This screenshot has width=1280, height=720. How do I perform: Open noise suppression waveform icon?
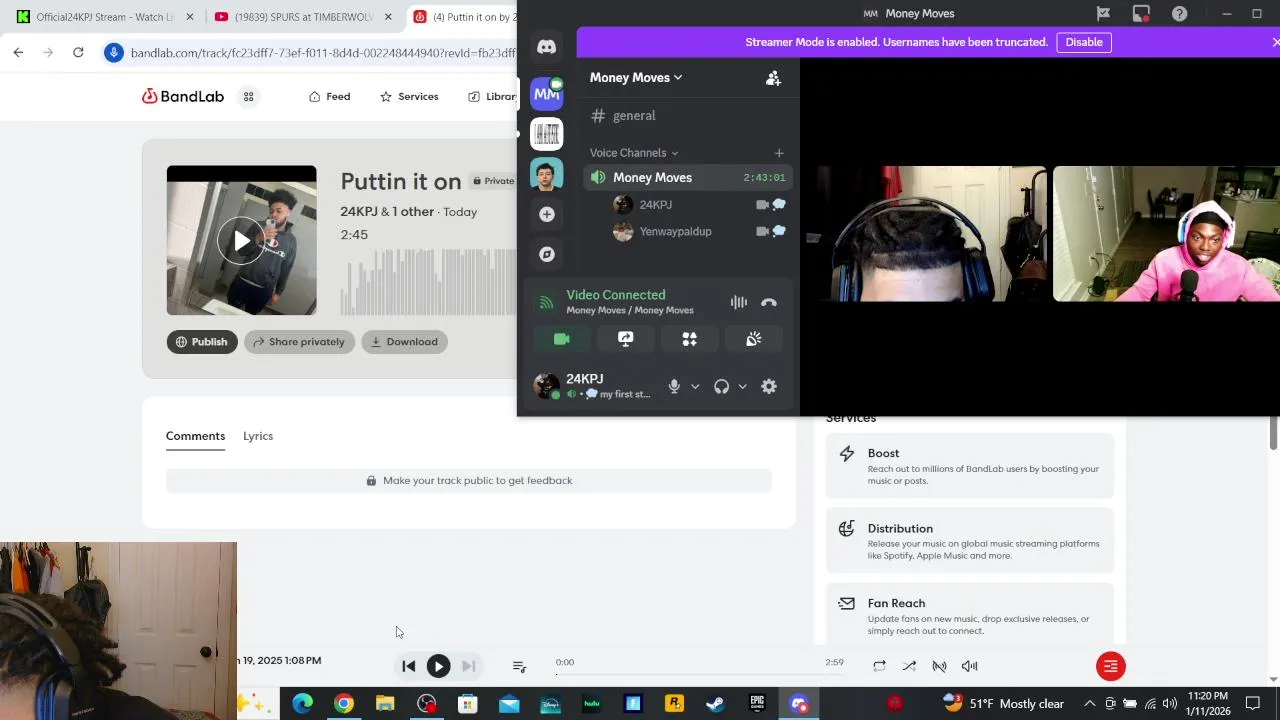[738, 302]
